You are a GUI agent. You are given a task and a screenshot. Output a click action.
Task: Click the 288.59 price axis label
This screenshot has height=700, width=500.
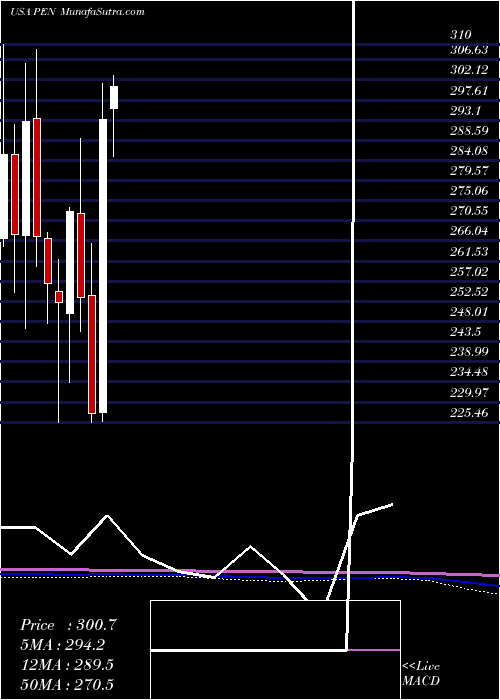coord(468,131)
